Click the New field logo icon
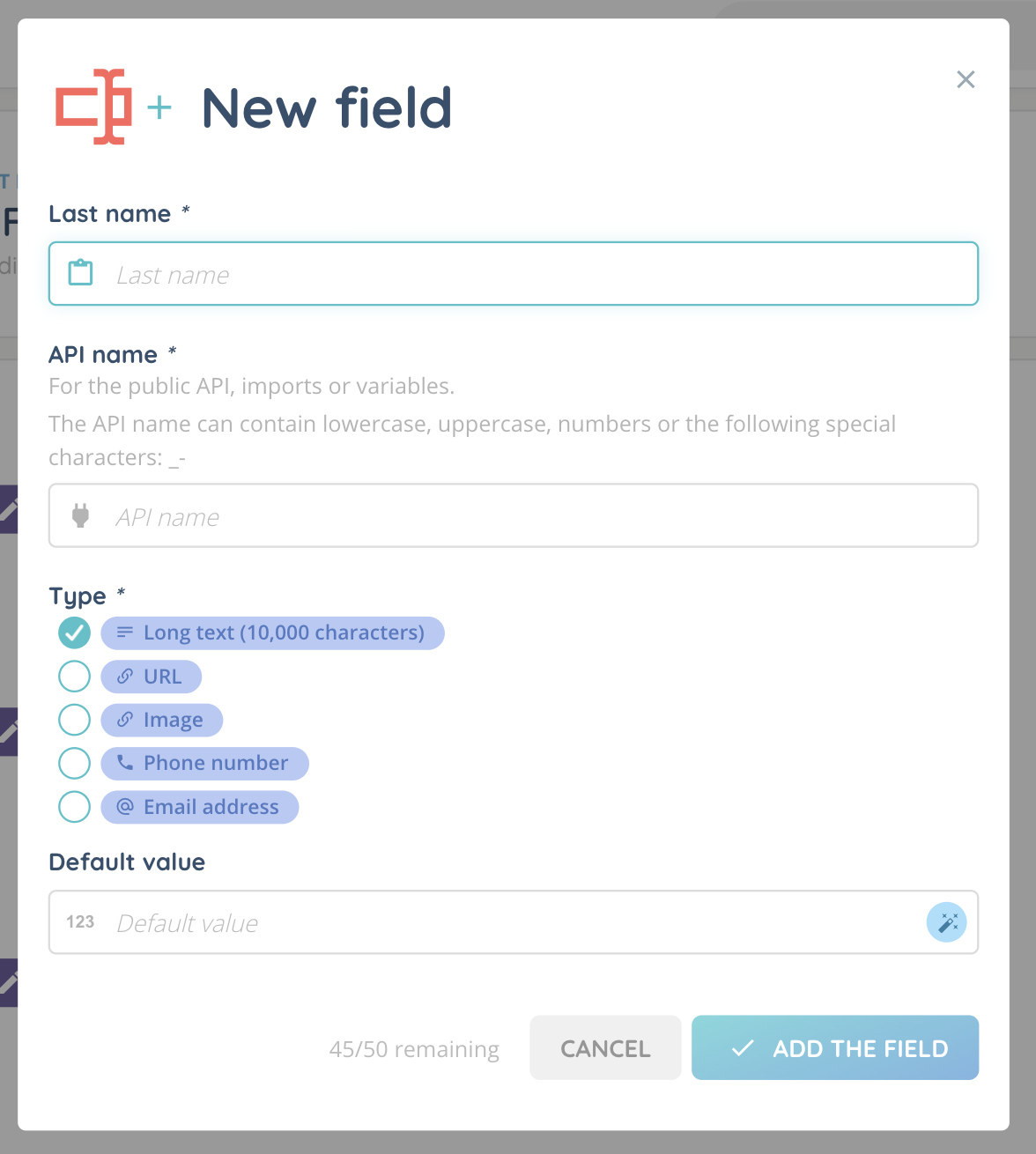The image size is (1036, 1154). tap(94, 107)
